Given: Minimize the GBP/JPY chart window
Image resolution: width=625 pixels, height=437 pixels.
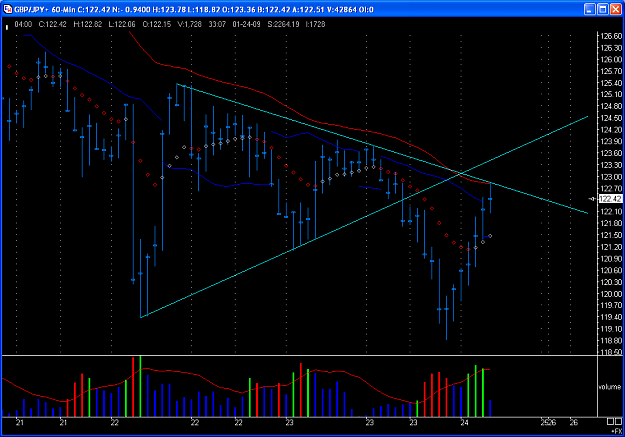Looking at the screenshot, I should pos(590,9).
